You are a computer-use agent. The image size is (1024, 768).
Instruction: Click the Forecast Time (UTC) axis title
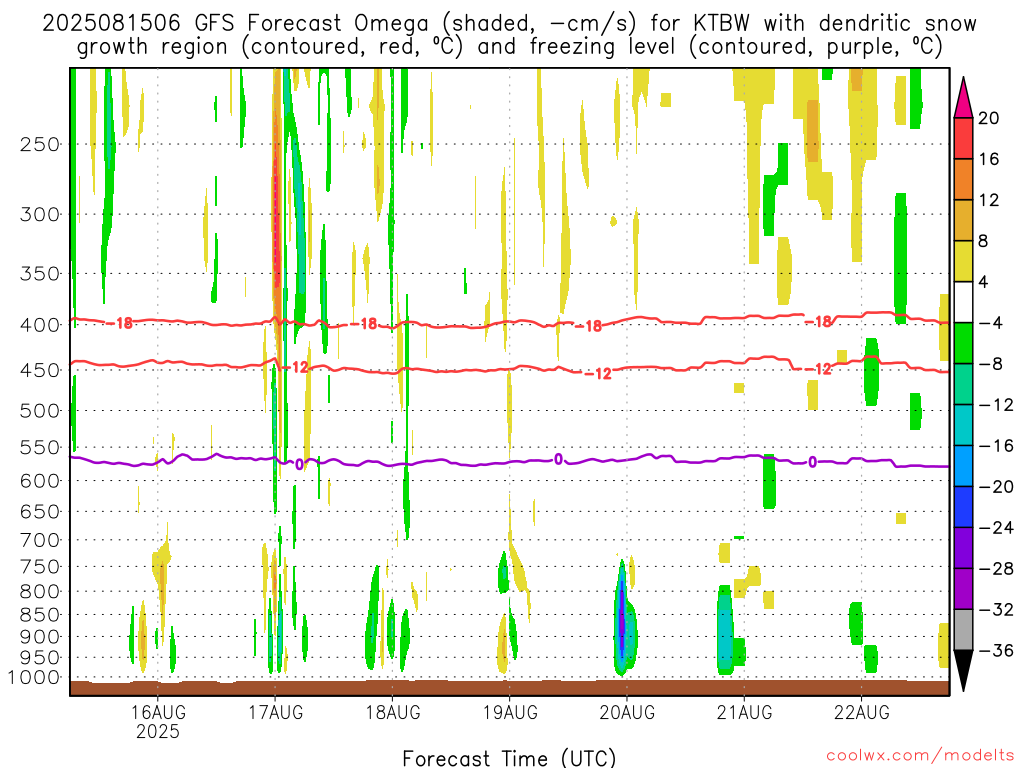click(x=509, y=758)
